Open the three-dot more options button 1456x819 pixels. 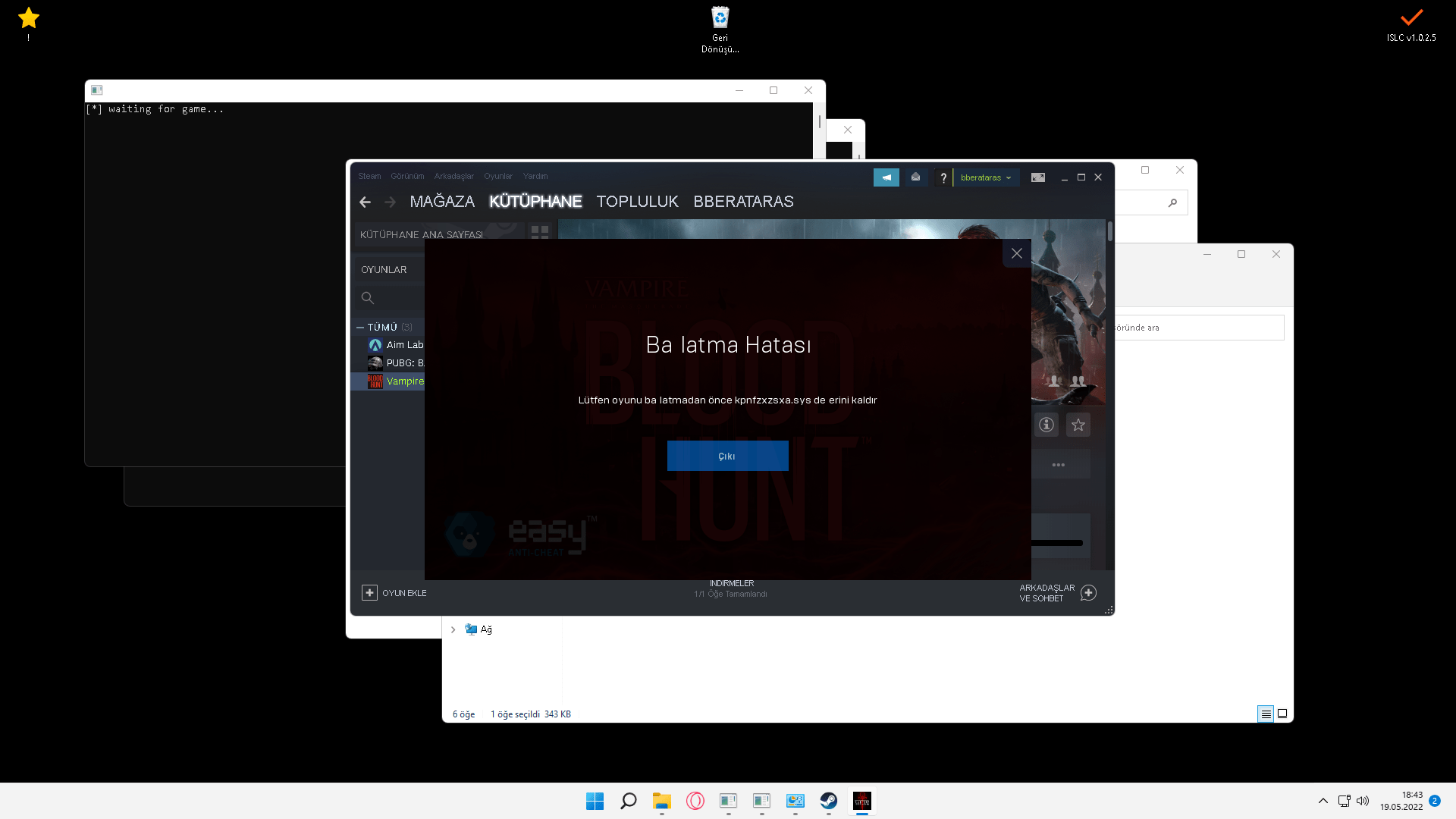pyautogui.click(x=1059, y=464)
